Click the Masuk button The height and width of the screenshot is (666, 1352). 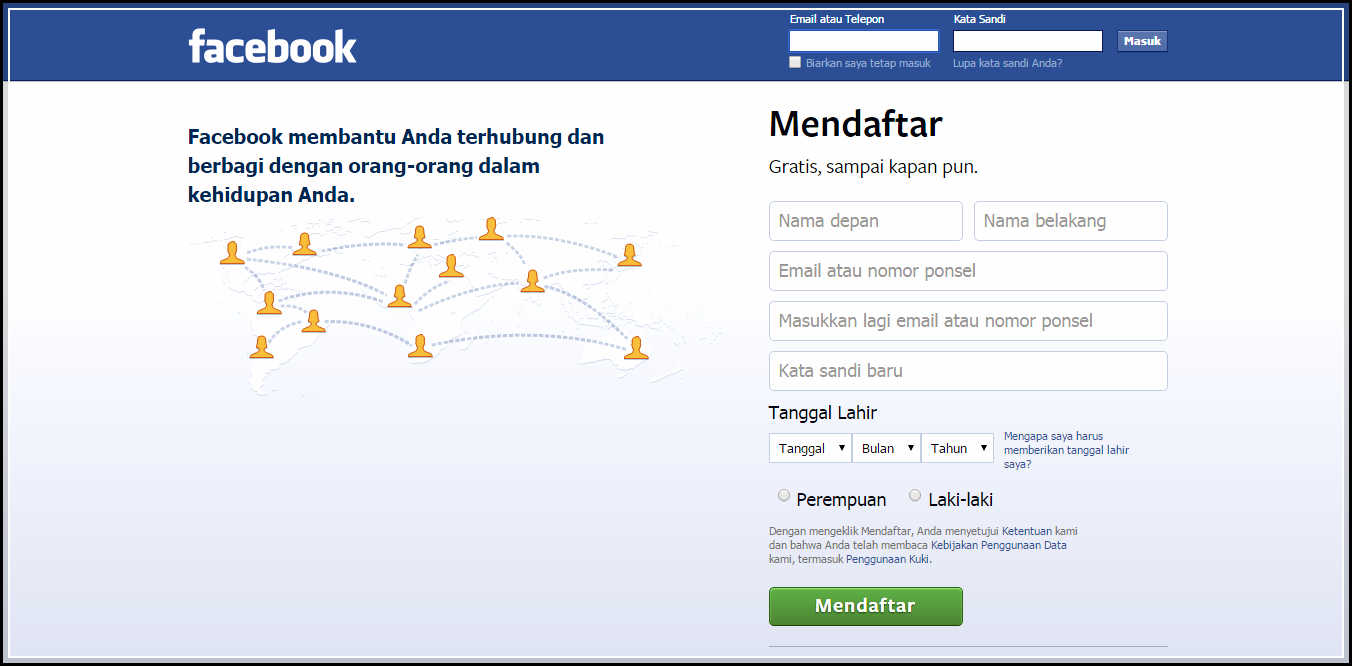[1142, 41]
